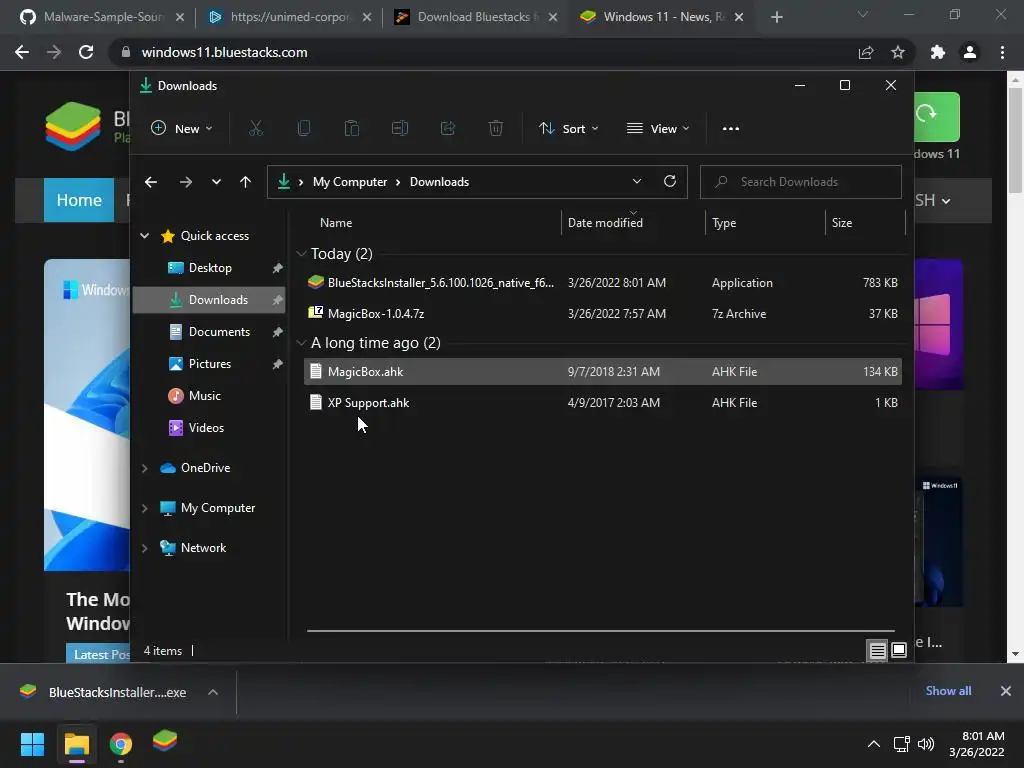Click Show all downloads link
The image size is (1024, 768).
pos(948,691)
